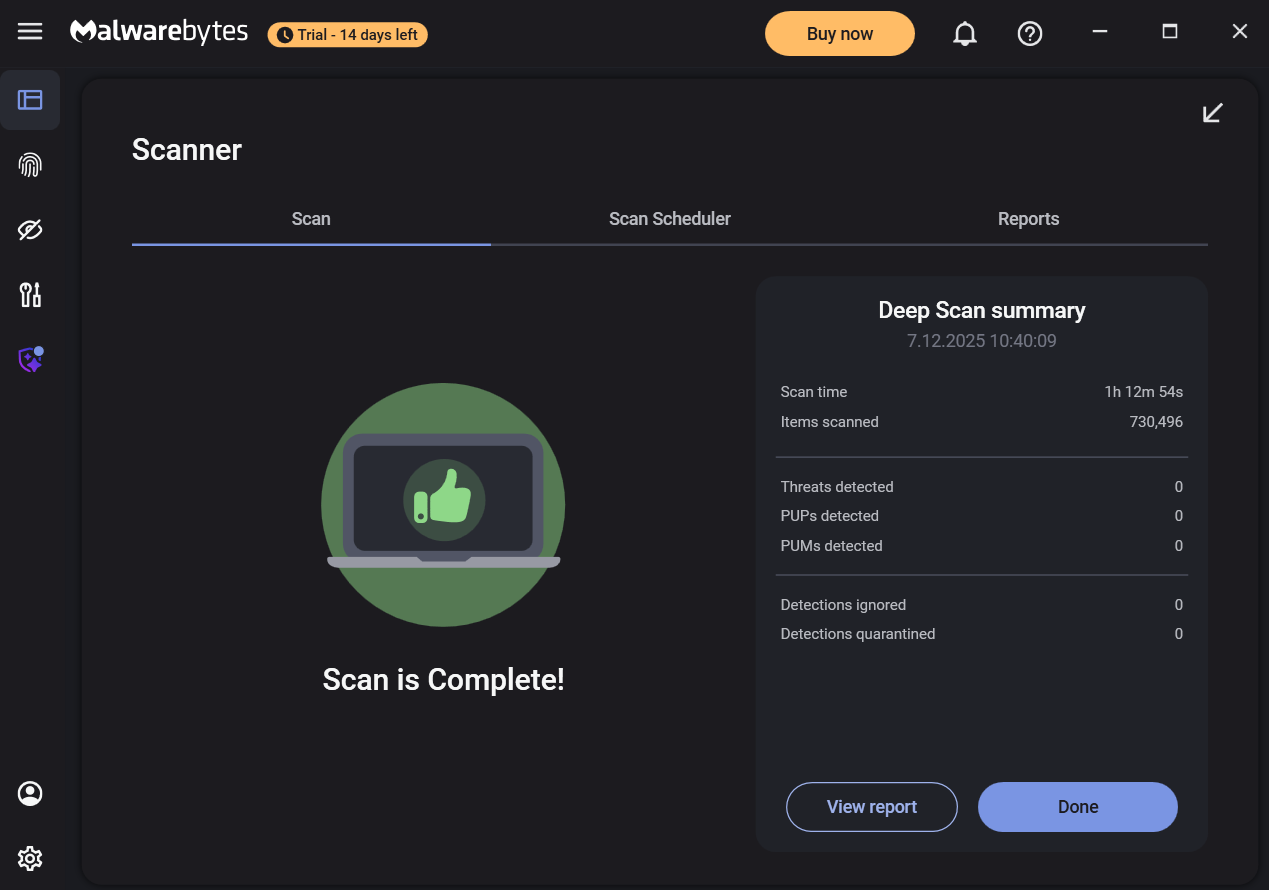Screen dimensions: 1269x890
Task: Click the PUMs detected label
Action: point(832,546)
